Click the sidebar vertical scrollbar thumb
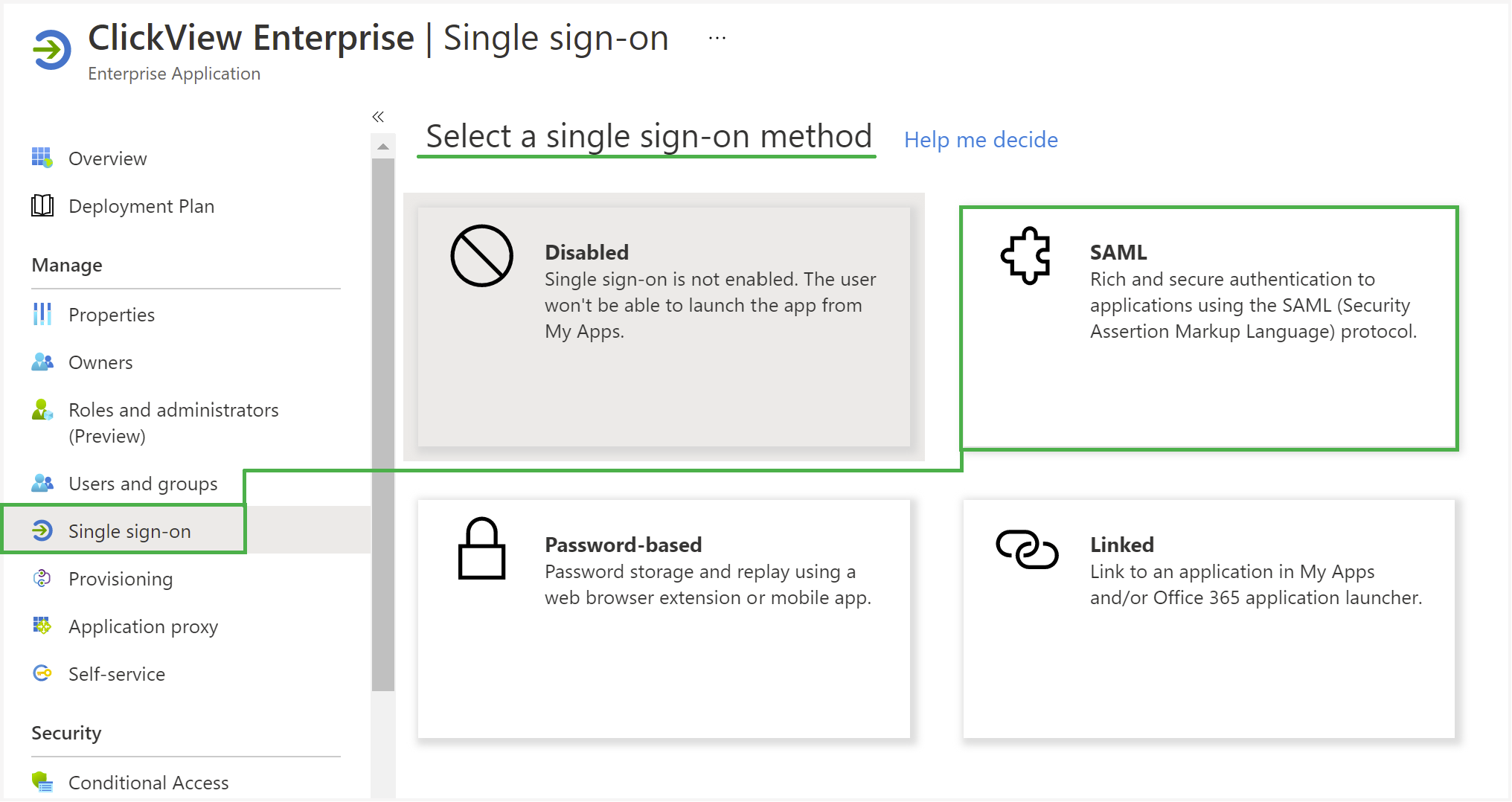The width and height of the screenshot is (1512, 802). [x=383, y=424]
